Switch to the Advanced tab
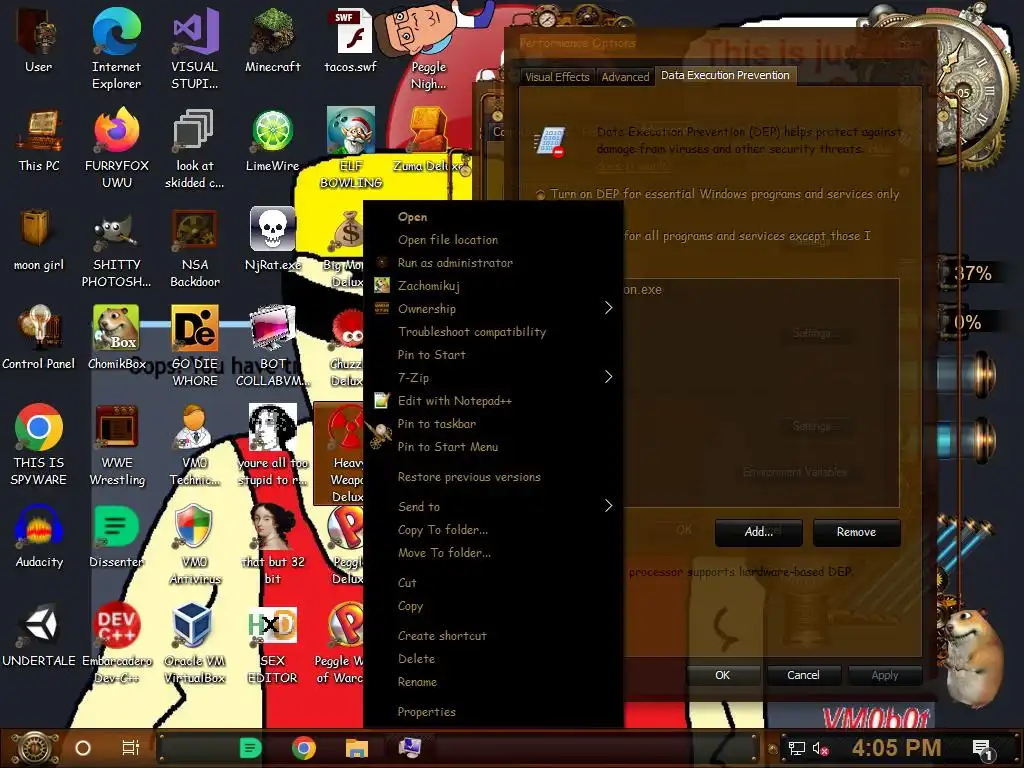 click(625, 76)
